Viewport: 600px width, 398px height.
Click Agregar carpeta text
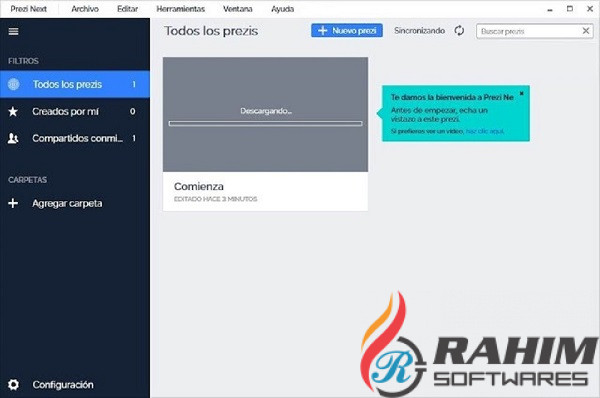coord(67,203)
